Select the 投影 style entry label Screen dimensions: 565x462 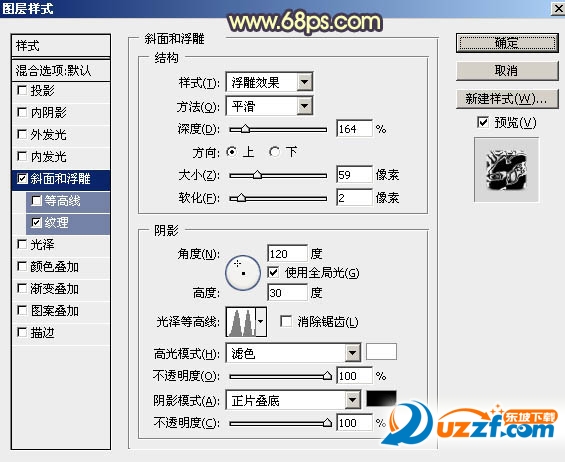[43, 90]
